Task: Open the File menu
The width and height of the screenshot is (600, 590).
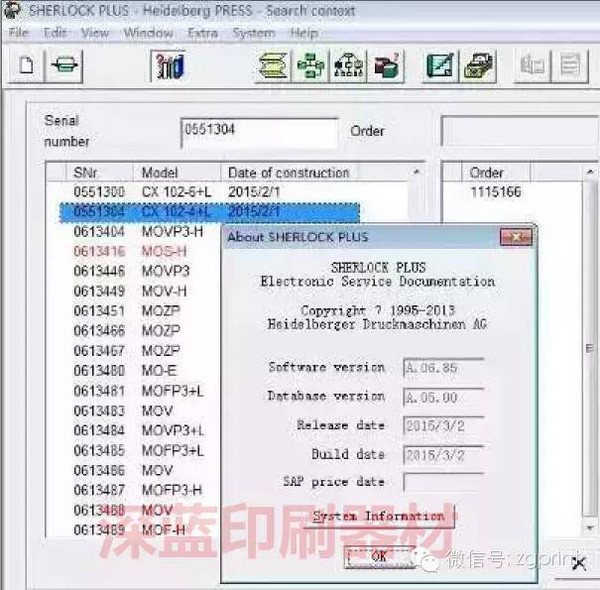Action: [x=18, y=33]
